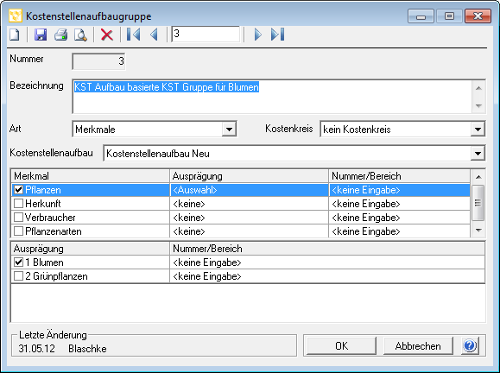500x373 pixels.
Task: Click the upper Nummer/Bereich column header
Action: click(x=399, y=176)
